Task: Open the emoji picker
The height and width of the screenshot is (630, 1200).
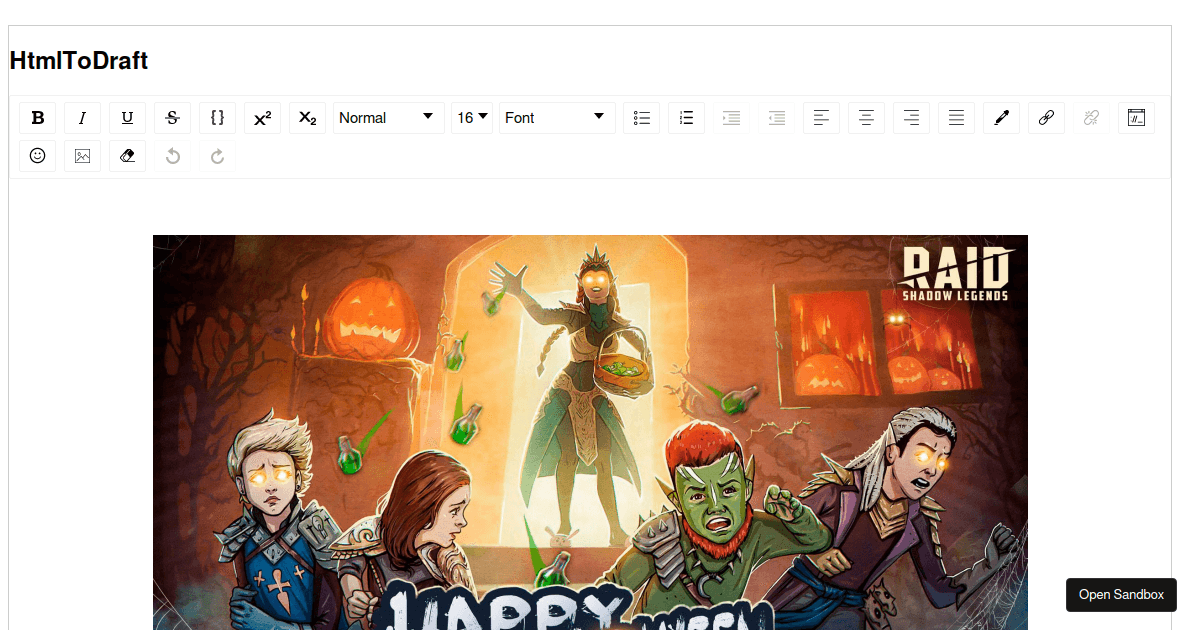Action: pos(38,156)
